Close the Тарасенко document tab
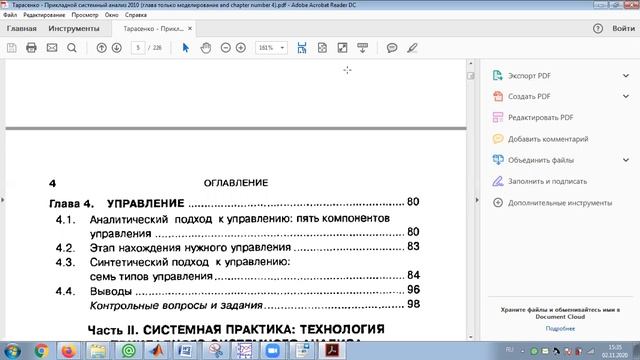The image size is (640, 360). (x=190, y=29)
